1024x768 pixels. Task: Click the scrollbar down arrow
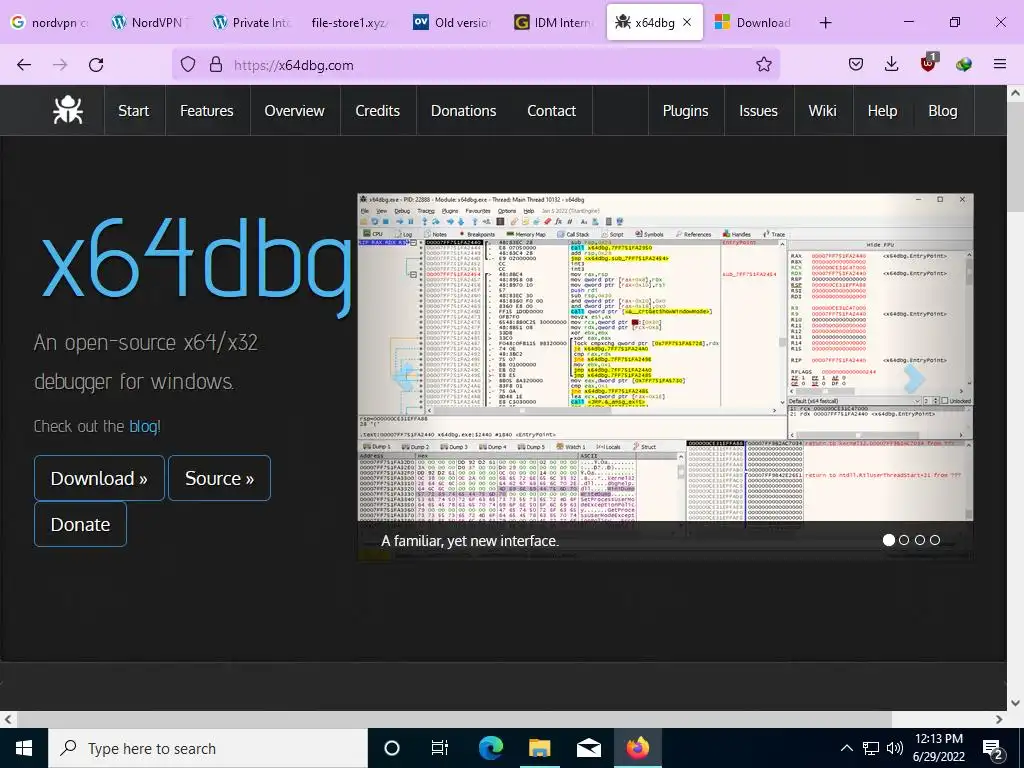(x=1015, y=703)
